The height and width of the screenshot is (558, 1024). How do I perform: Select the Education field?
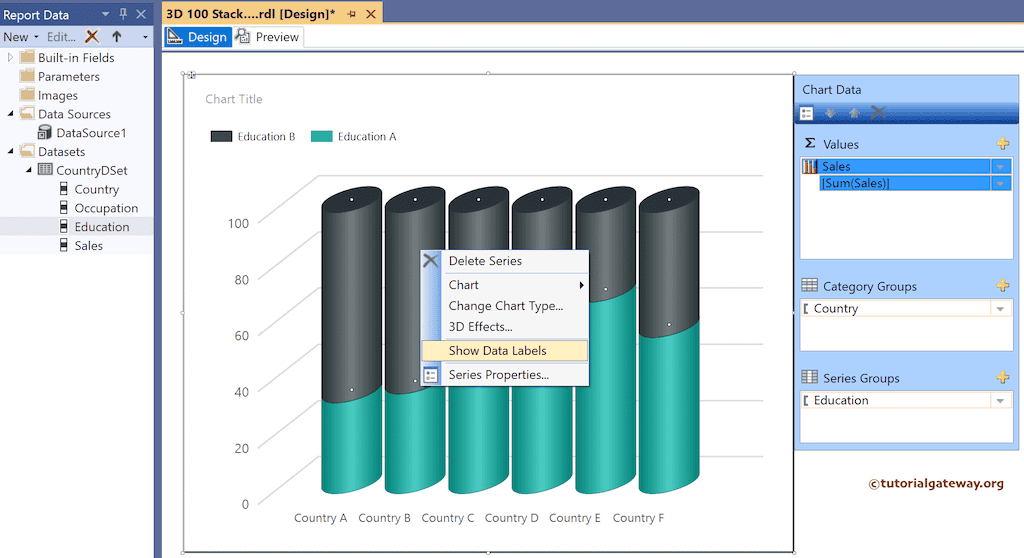102,227
